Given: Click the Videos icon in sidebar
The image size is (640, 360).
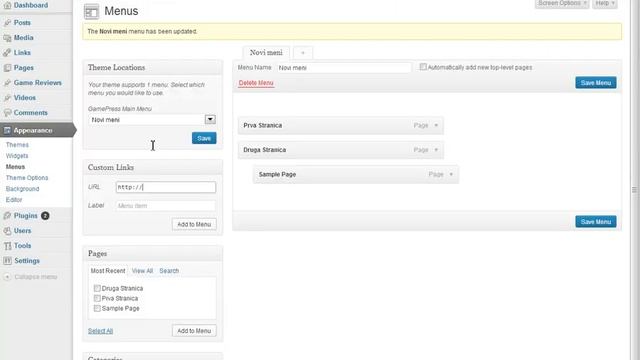Looking at the screenshot, I should click(7, 98).
